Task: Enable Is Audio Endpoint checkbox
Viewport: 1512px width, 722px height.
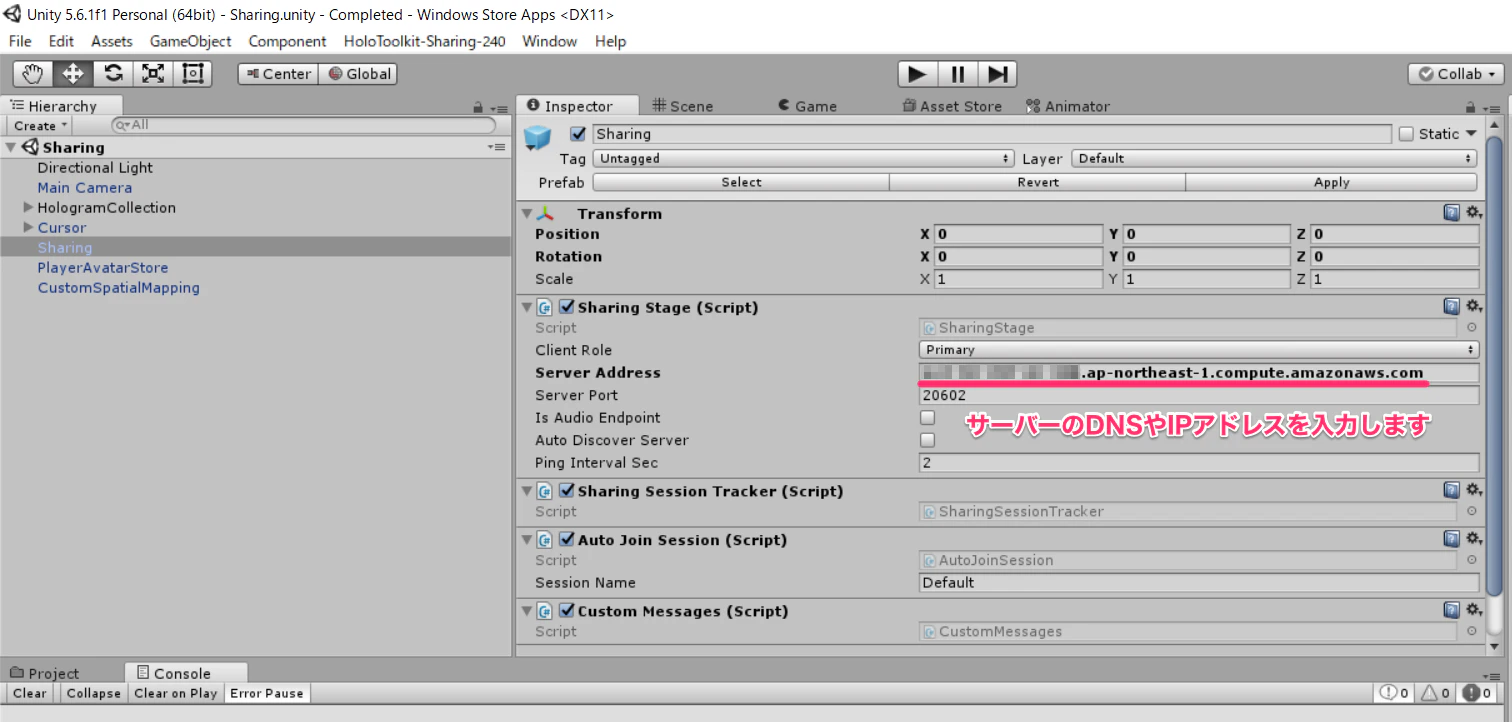Action: pyautogui.click(x=927, y=417)
